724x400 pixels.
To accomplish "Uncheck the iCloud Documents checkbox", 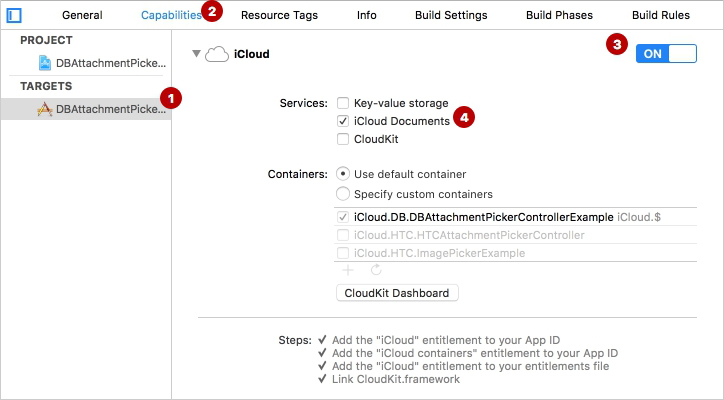I will pos(343,121).
